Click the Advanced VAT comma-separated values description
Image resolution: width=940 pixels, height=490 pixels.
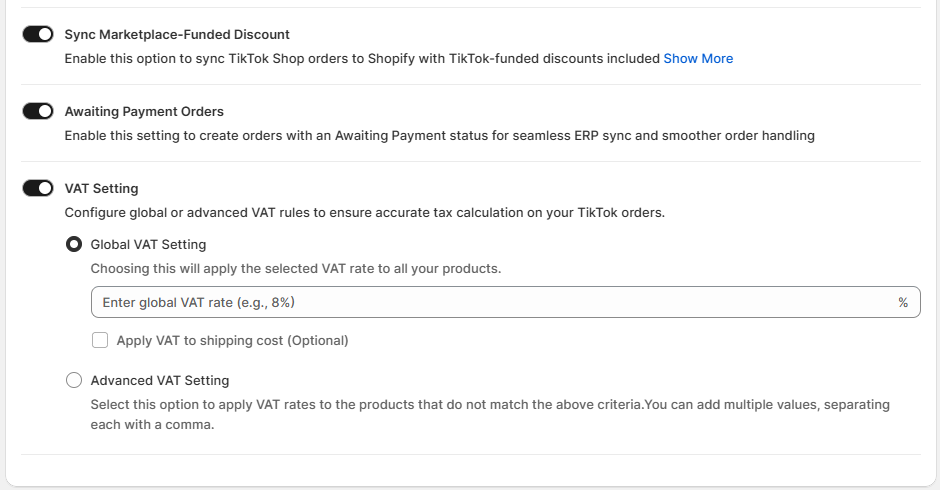point(490,414)
